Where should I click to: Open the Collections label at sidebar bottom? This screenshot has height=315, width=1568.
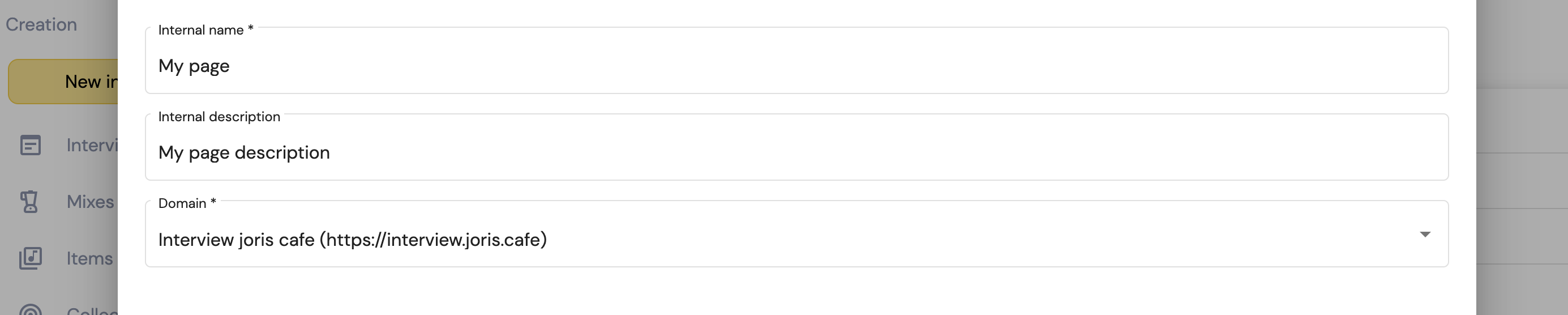pyautogui.click(x=92, y=310)
